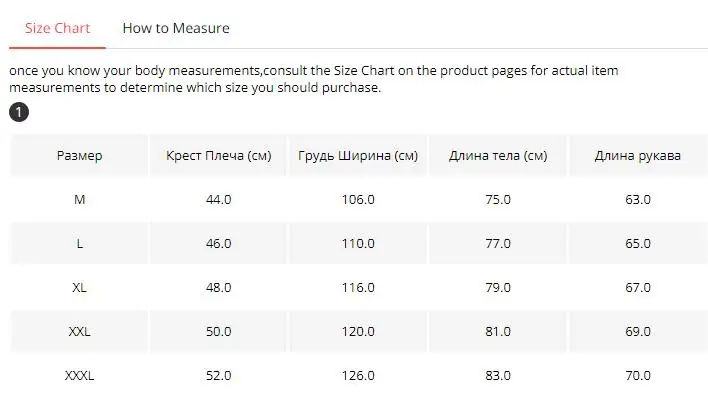Select the M size row label
The width and height of the screenshot is (708, 401).
pyautogui.click(x=79, y=199)
